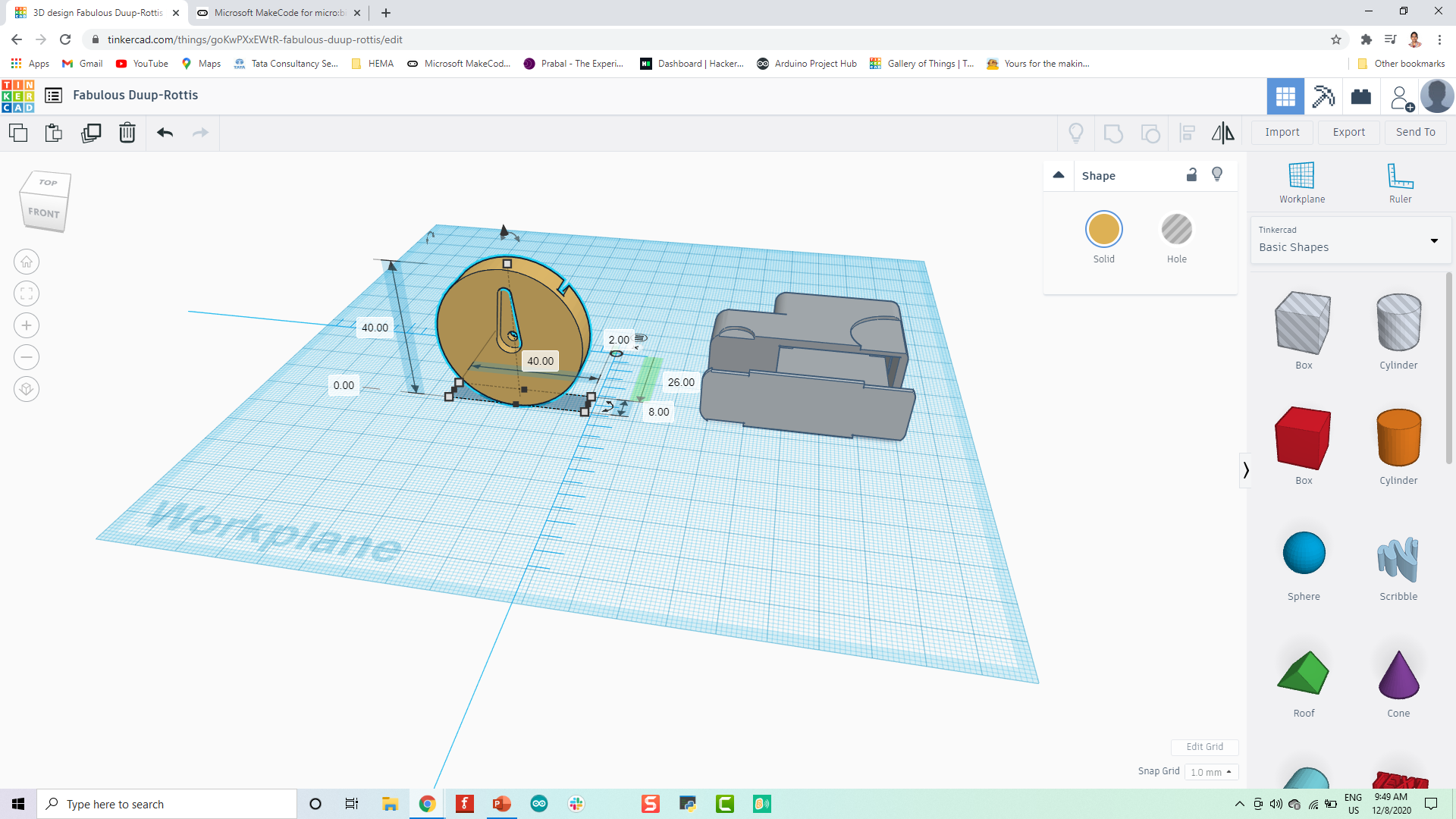Image resolution: width=1456 pixels, height=819 pixels.
Task: Click the Undo action icon
Action: 164,132
